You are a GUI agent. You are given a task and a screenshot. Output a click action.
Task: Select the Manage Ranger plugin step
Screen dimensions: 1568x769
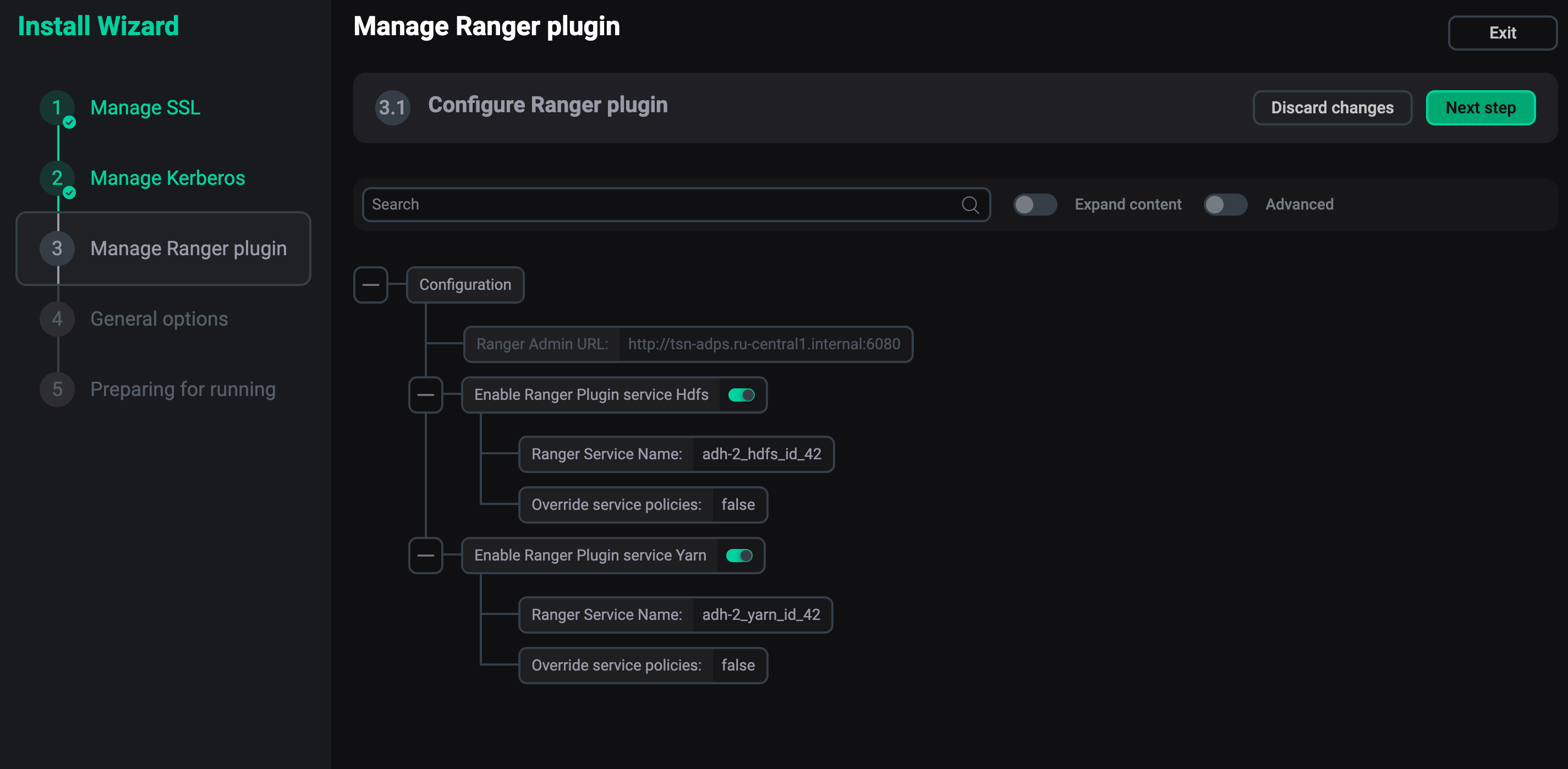(163, 249)
